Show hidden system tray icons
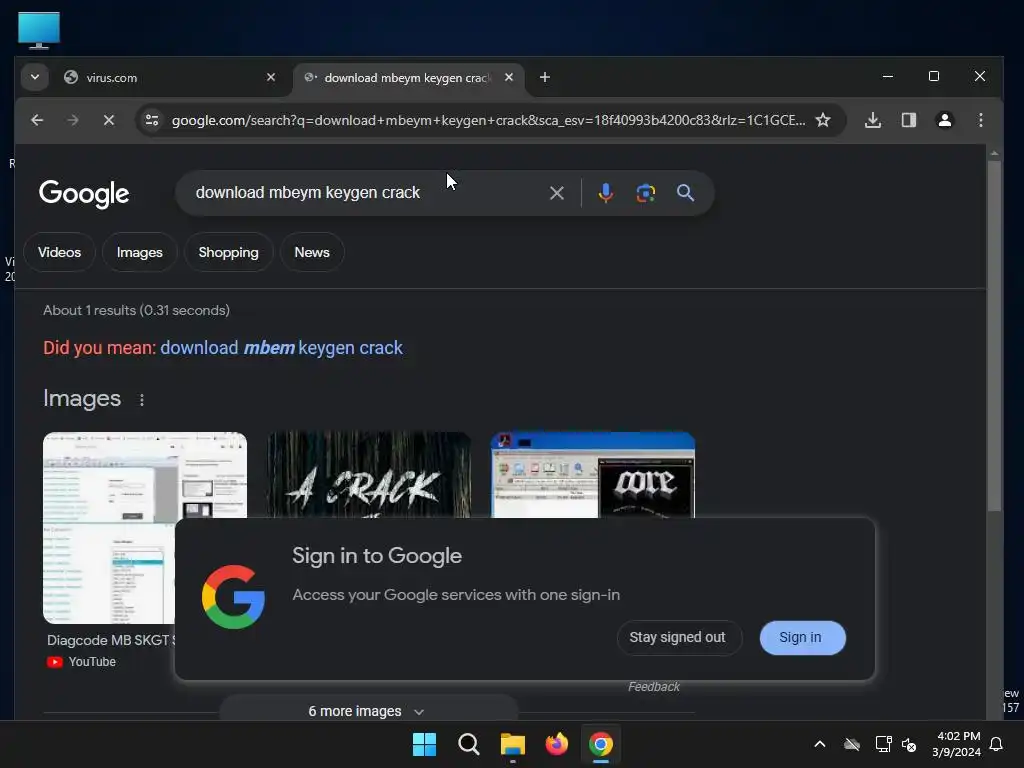The height and width of the screenshot is (768, 1024). click(820, 744)
